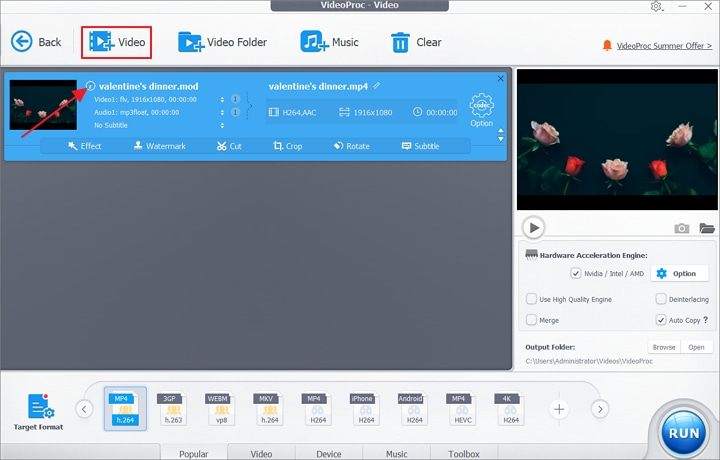The height and width of the screenshot is (460, 720).
Task: Start conversion with RUN button
Action: pyautogui.click(x=684, y=433)
